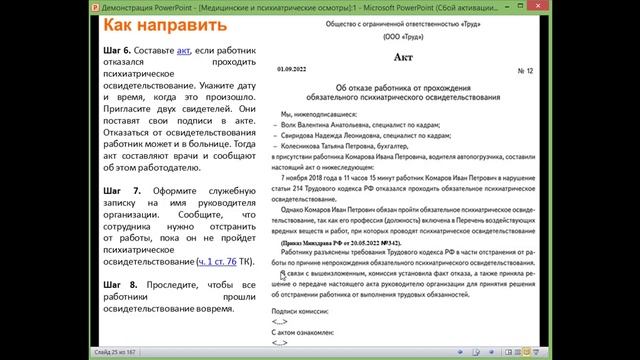Click name «Колесникова Татьяна Петровна, бухгалтер»
This screenshot has height=360, width=640.
344,146
